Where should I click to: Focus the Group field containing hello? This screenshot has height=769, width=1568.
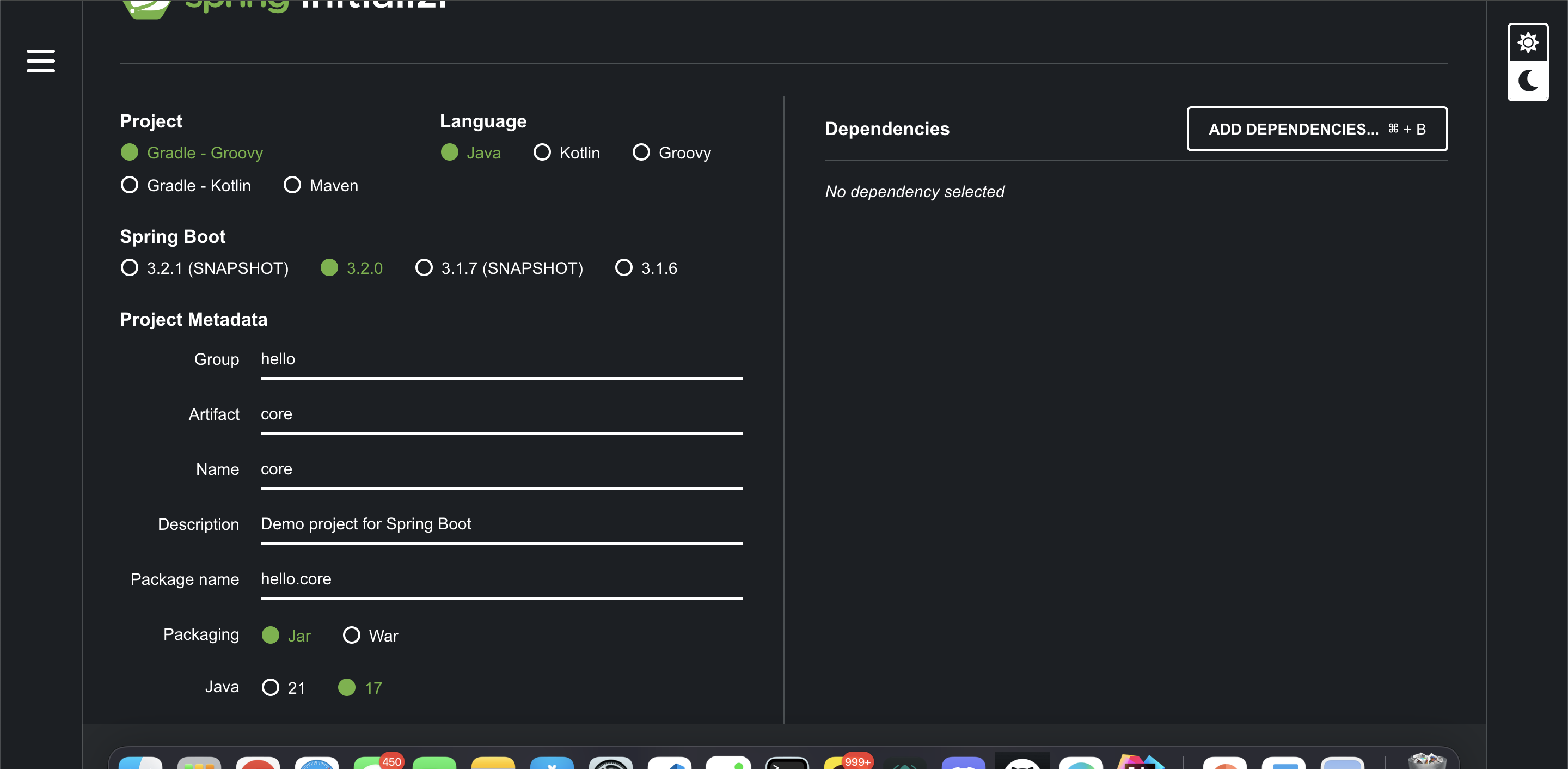tap(501, 360)
